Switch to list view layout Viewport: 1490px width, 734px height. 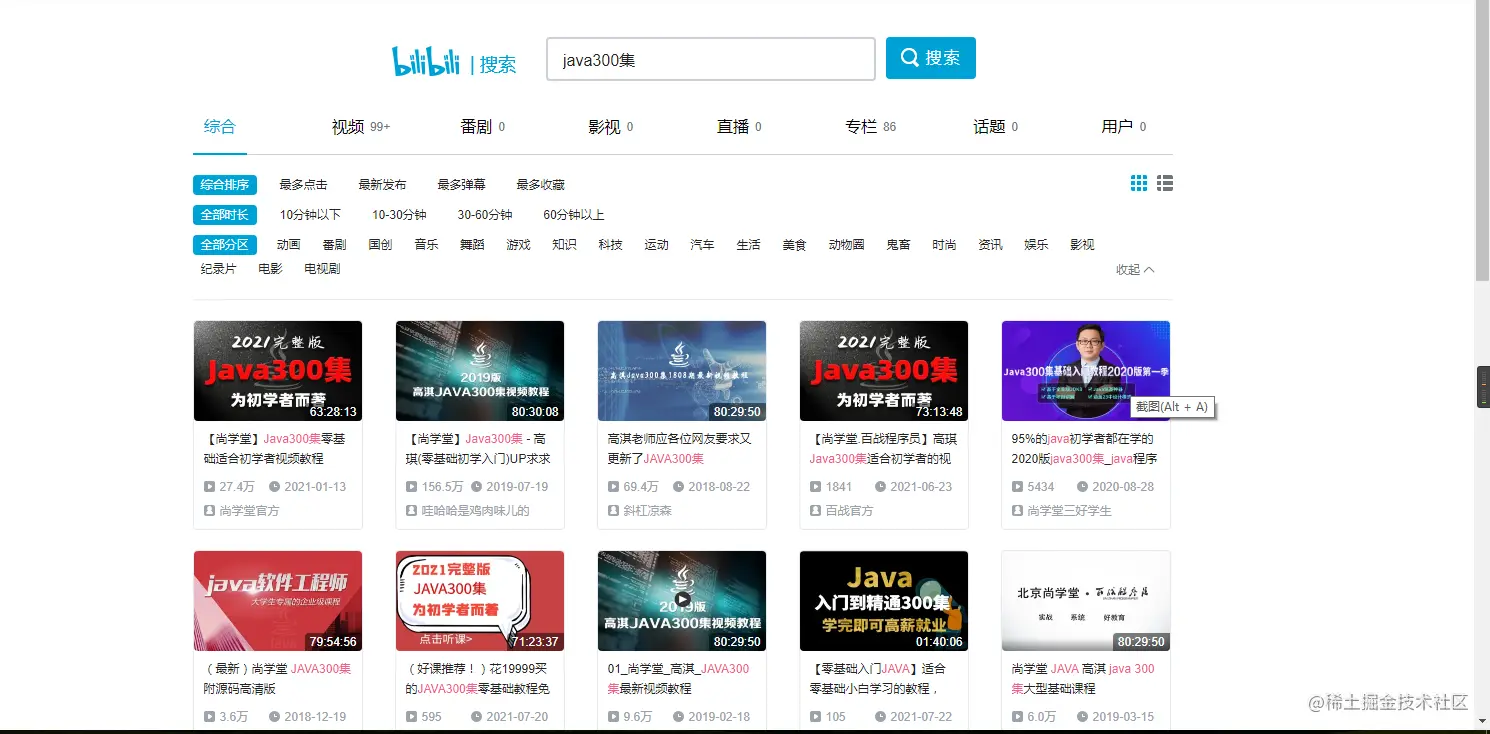[1164, 183]
